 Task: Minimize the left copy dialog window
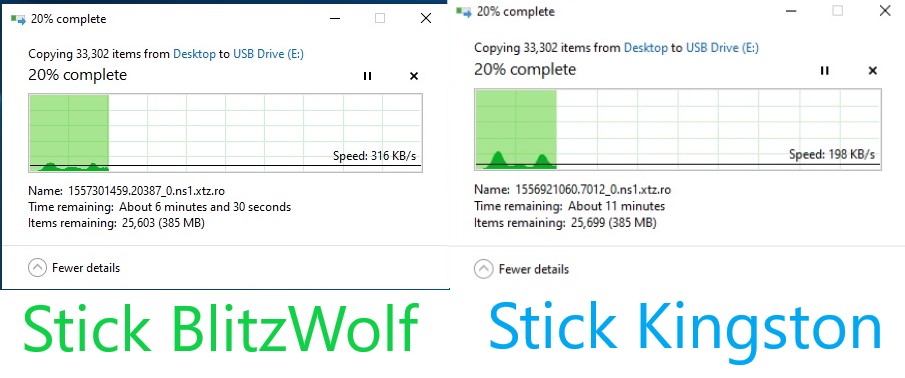pyautogui.click(x=335, y=18)
